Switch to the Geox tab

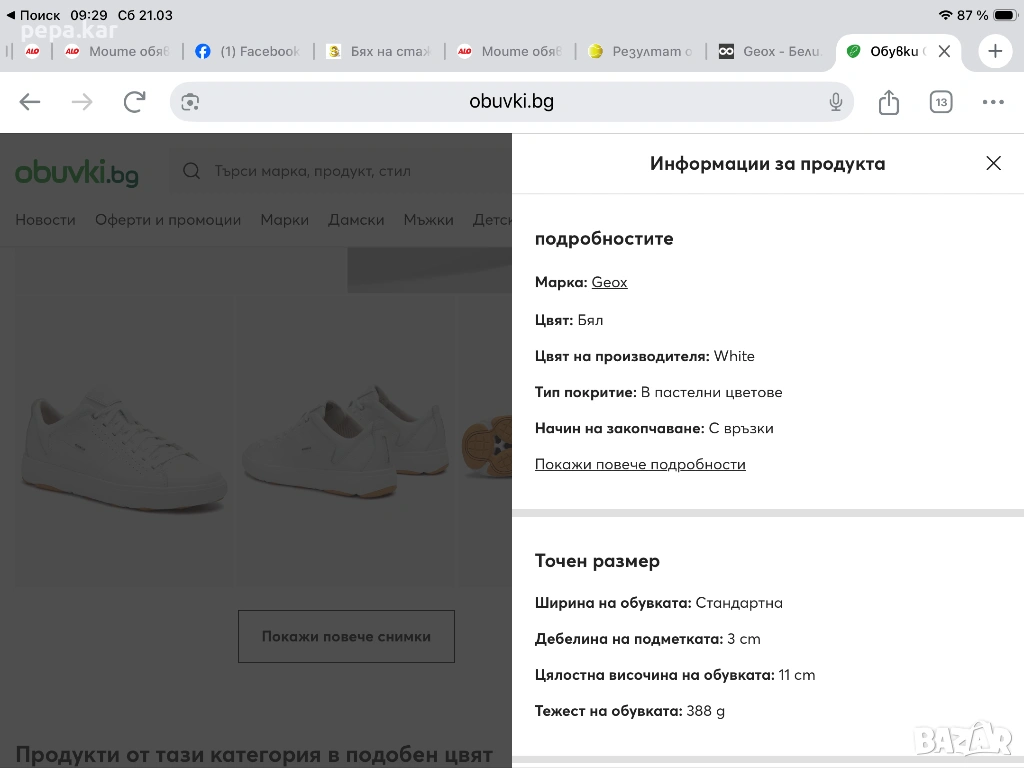[x=770, y=52]
